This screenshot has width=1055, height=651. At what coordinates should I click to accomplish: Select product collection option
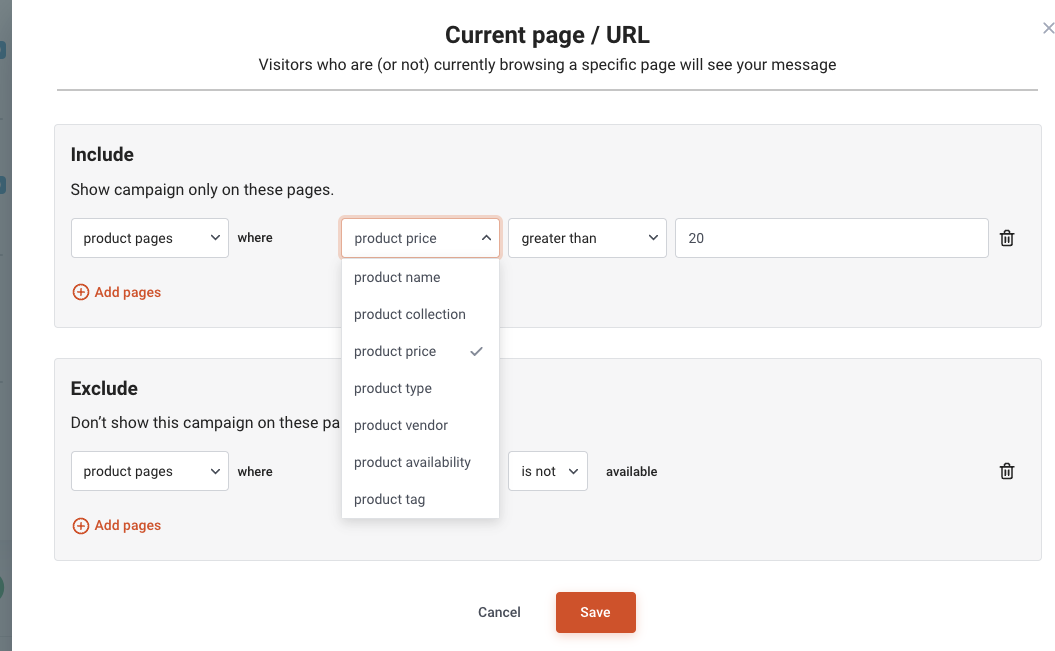(x=420, y=314)
